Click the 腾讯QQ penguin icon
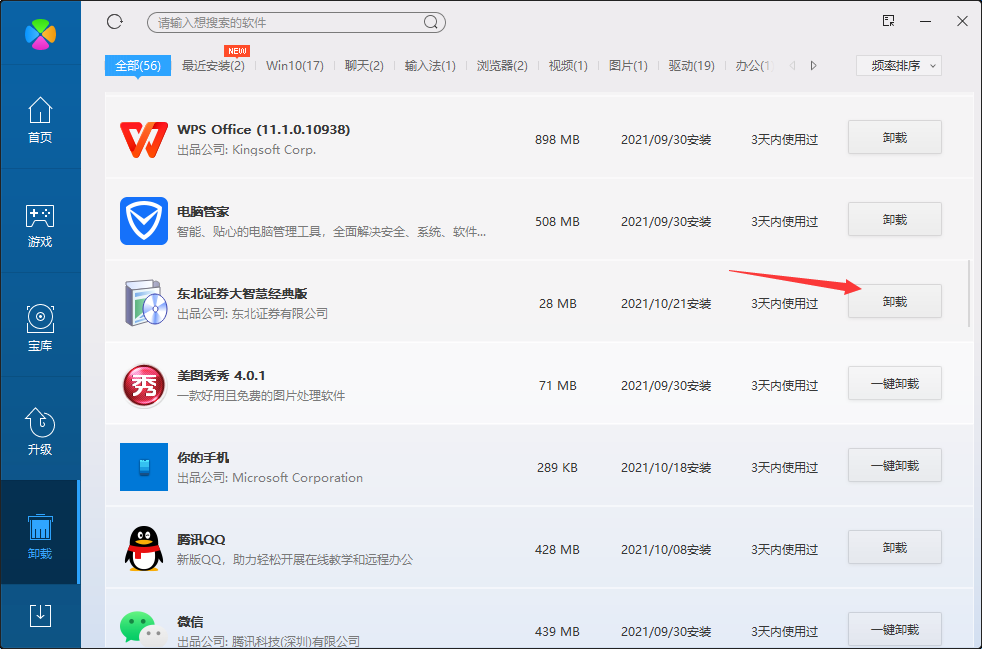The width and height of the screenshot is (982, 649). [x=144, y=548]
